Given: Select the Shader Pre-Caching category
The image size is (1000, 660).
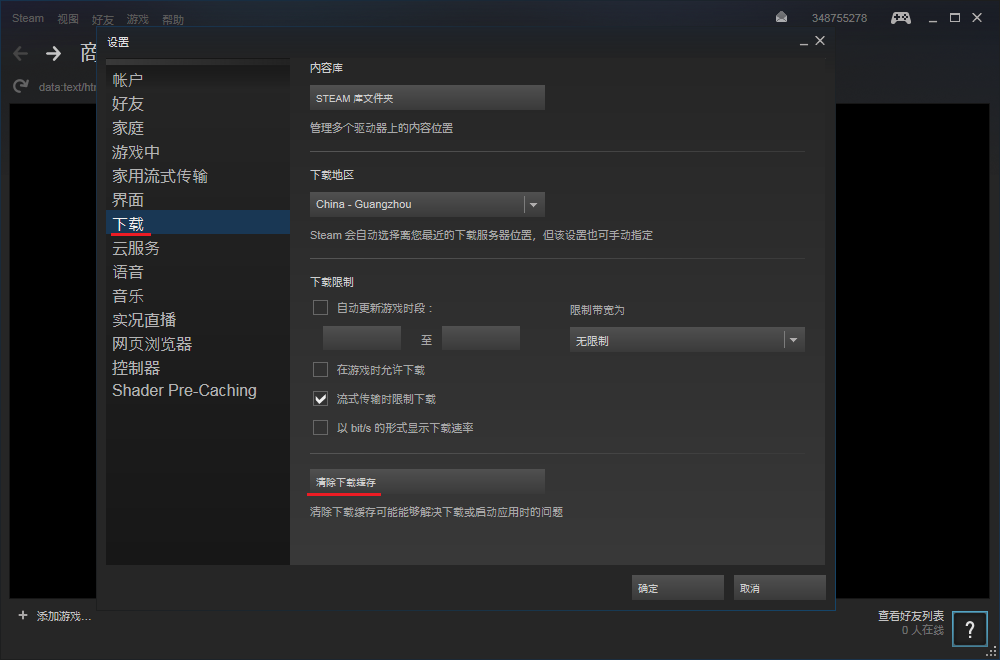Looking at the screenshot, I should click(x=198, y=391).
